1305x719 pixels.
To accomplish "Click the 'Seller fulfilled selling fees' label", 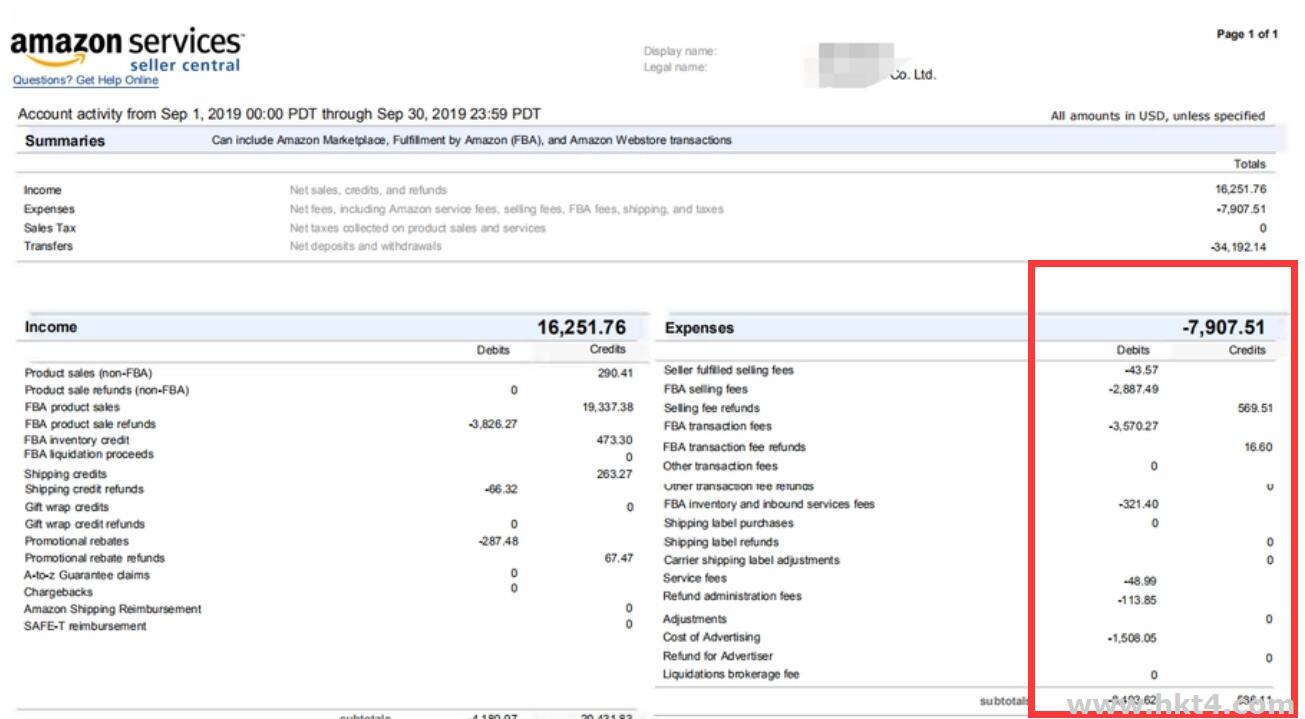I will (728, 370).
